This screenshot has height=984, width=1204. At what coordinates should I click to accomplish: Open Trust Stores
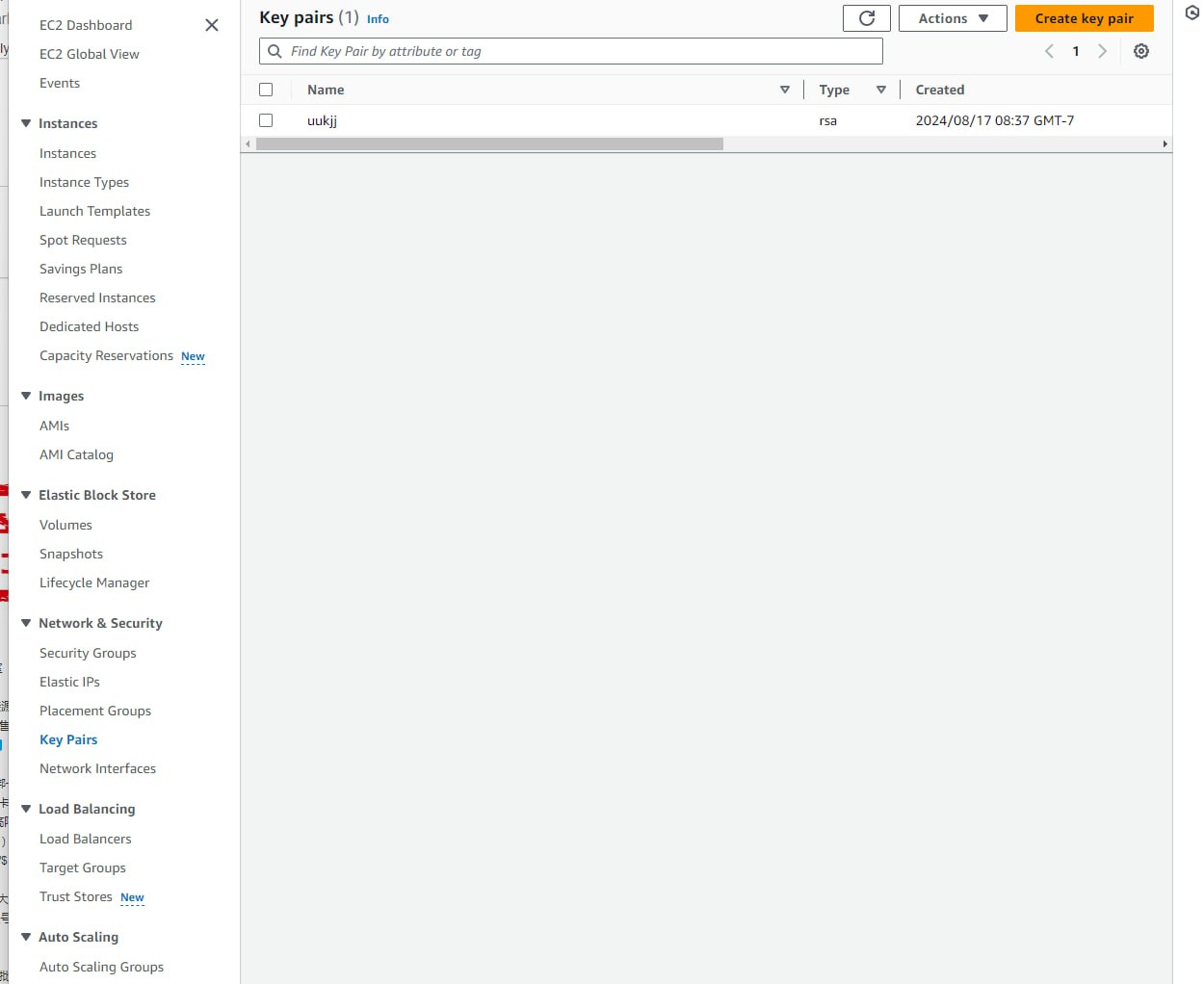pos(76,896)
